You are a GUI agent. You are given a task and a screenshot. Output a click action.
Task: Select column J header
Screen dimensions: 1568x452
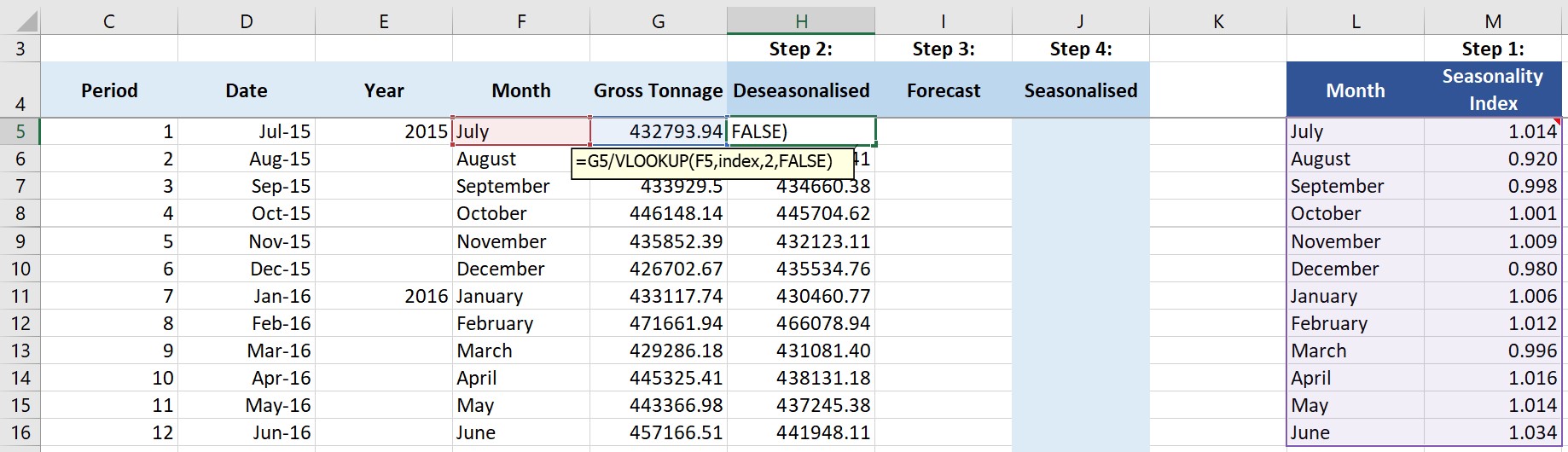coord(1081,21)
